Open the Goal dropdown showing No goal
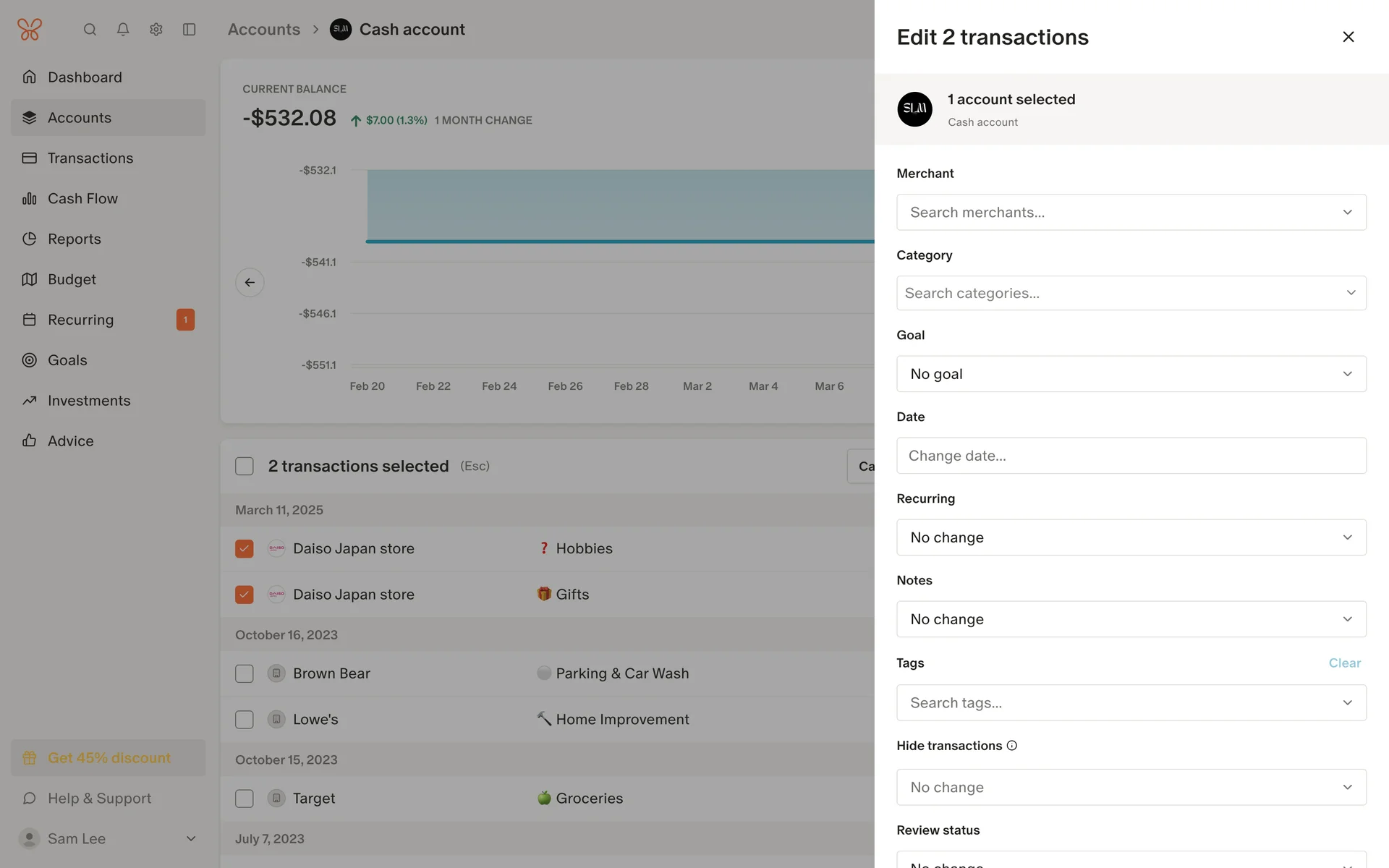 (x=1131, y=374)
